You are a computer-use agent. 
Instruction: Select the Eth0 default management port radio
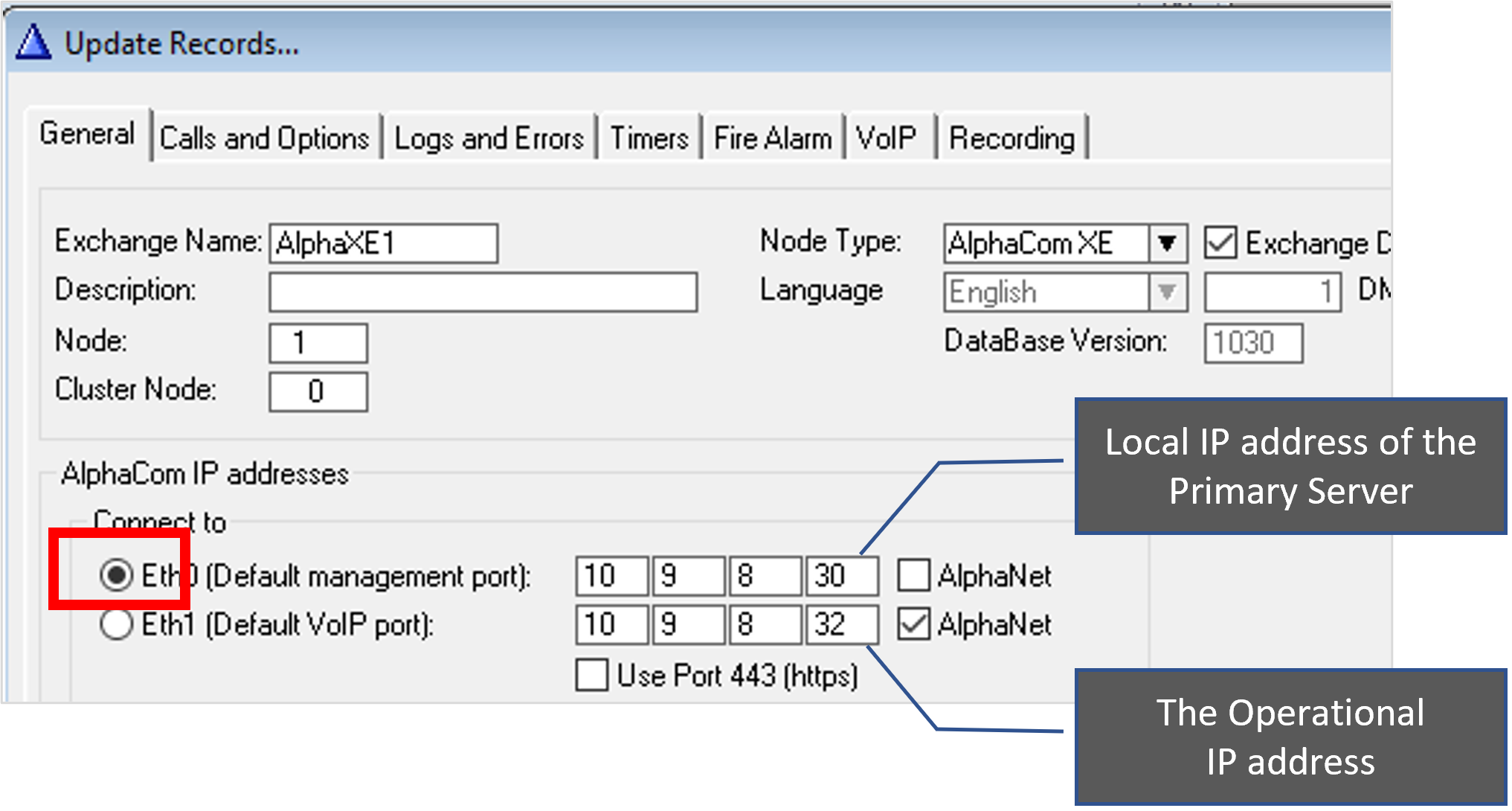[117, 575]
